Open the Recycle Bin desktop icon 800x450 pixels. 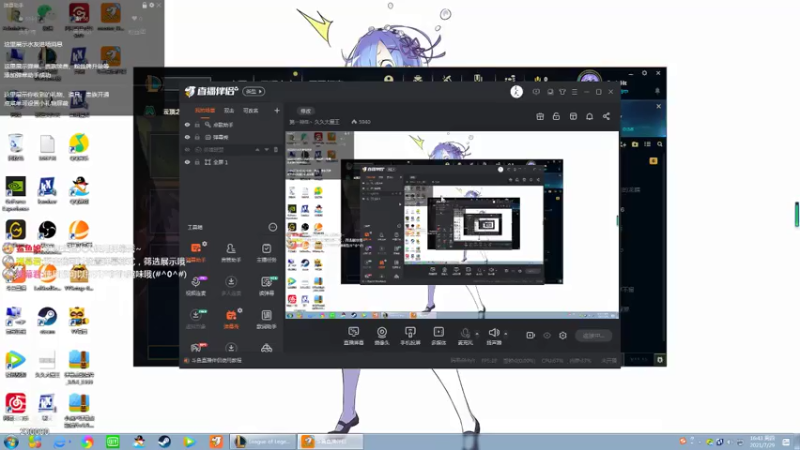[16, 147]
